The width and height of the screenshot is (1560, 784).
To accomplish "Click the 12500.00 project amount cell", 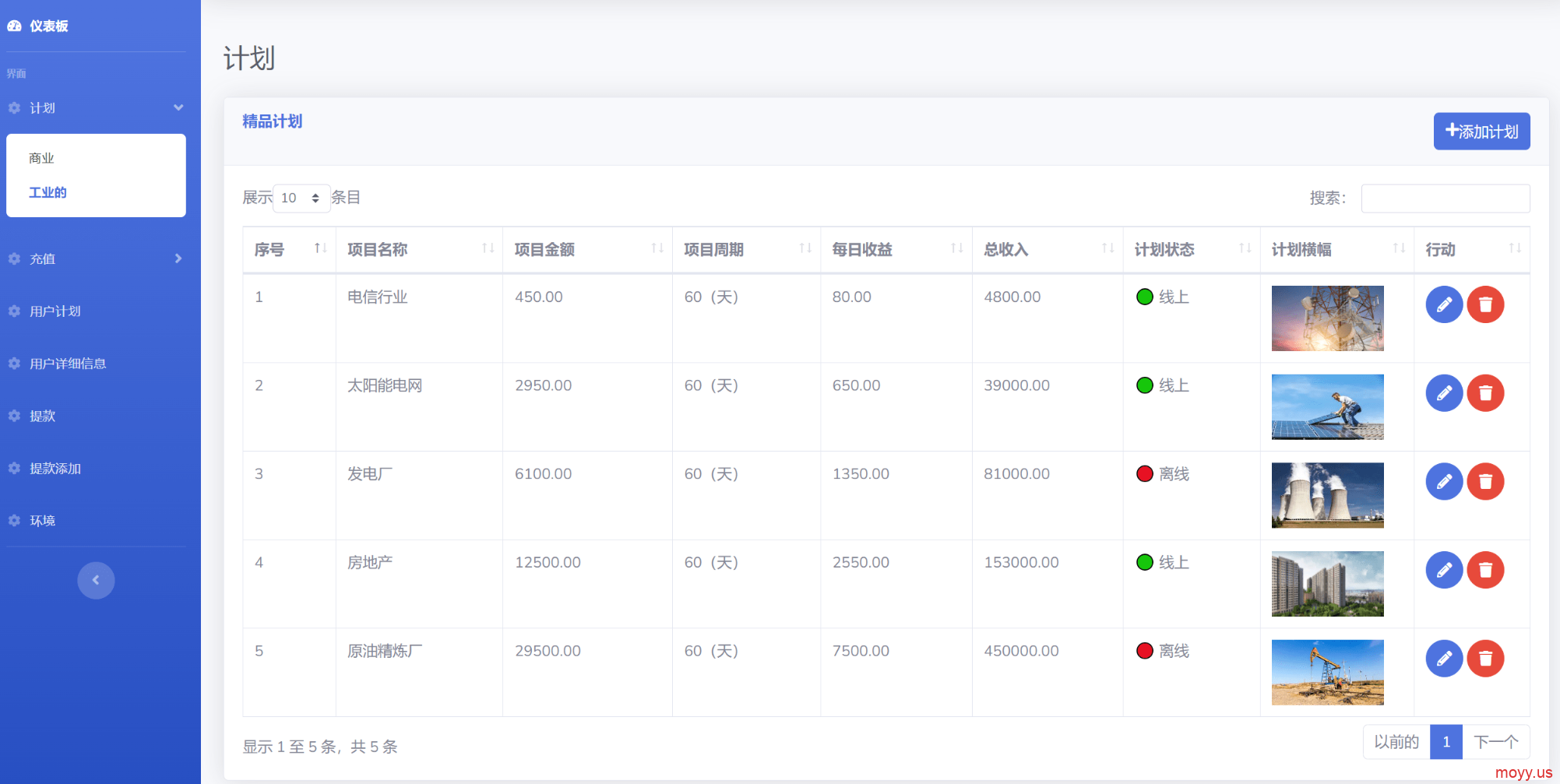I will point(587,584).
